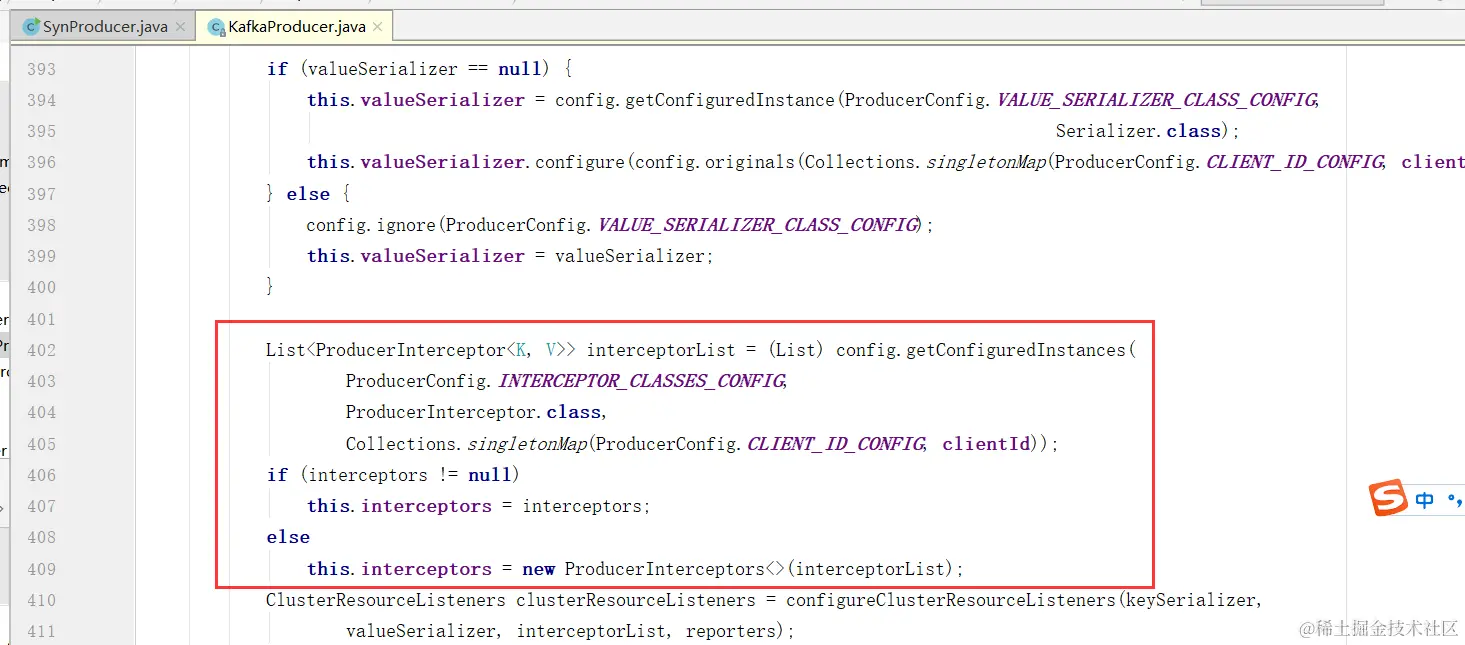Toggle the Chinese input mode 中 indicator
Screen dimensions: 1465x645
(x=1425, y=499)
